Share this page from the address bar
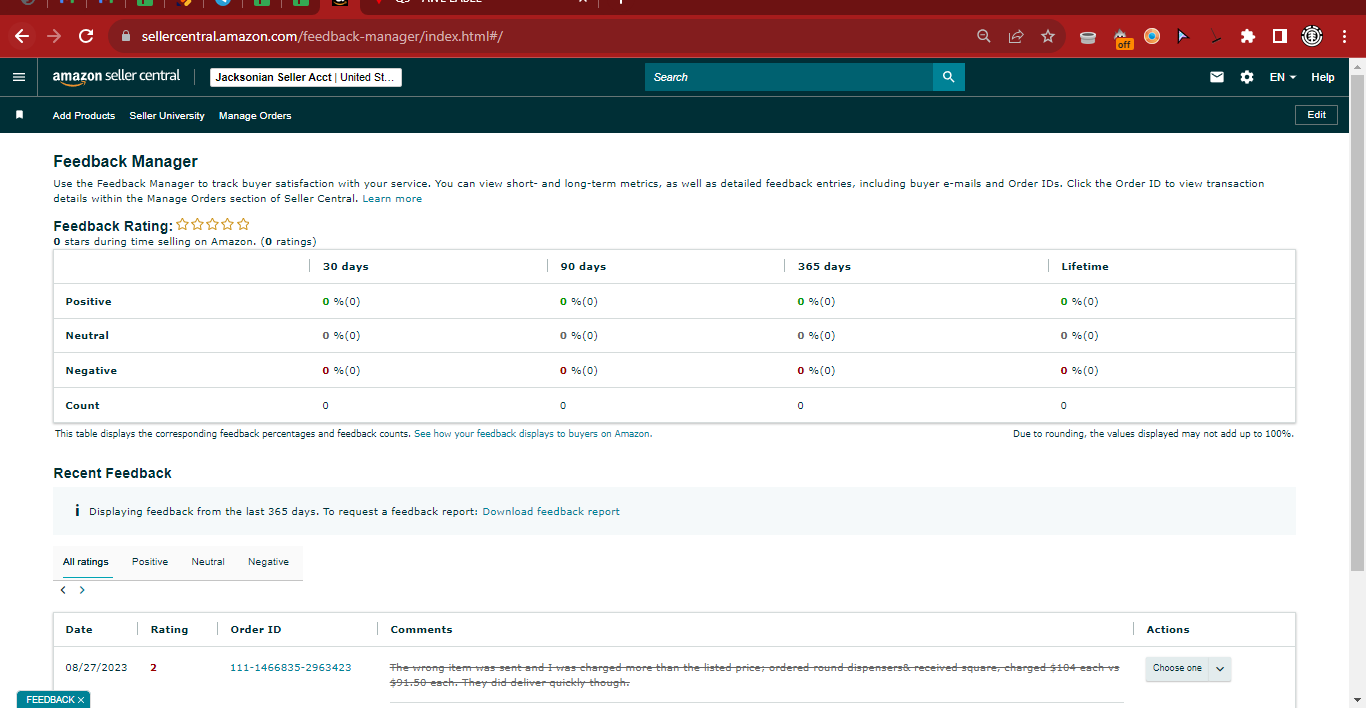The width and height of the screenshot is (1366, 708). [x=1016, y=36]
